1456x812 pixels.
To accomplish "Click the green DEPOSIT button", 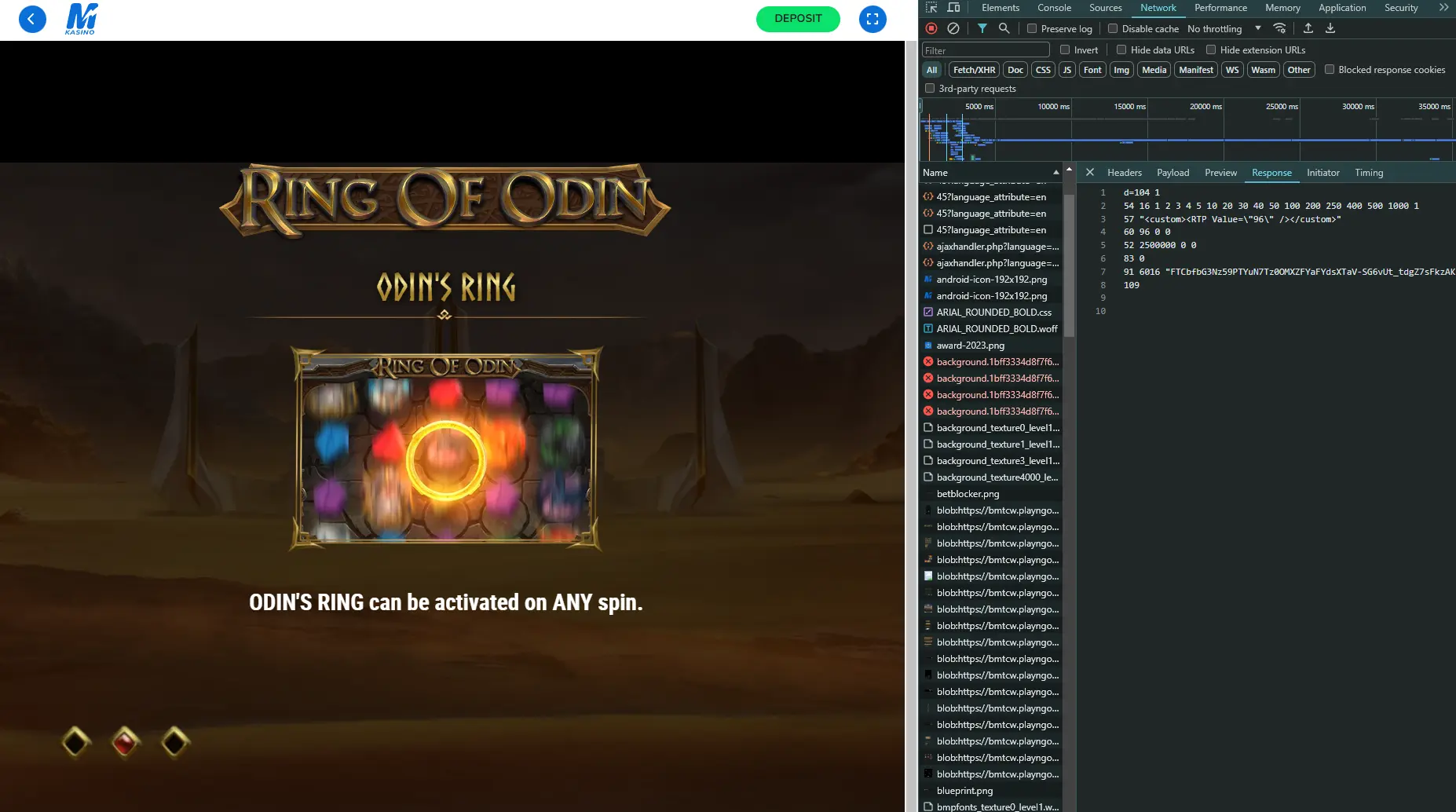I will pyautogui.click(x=798, y=19).
